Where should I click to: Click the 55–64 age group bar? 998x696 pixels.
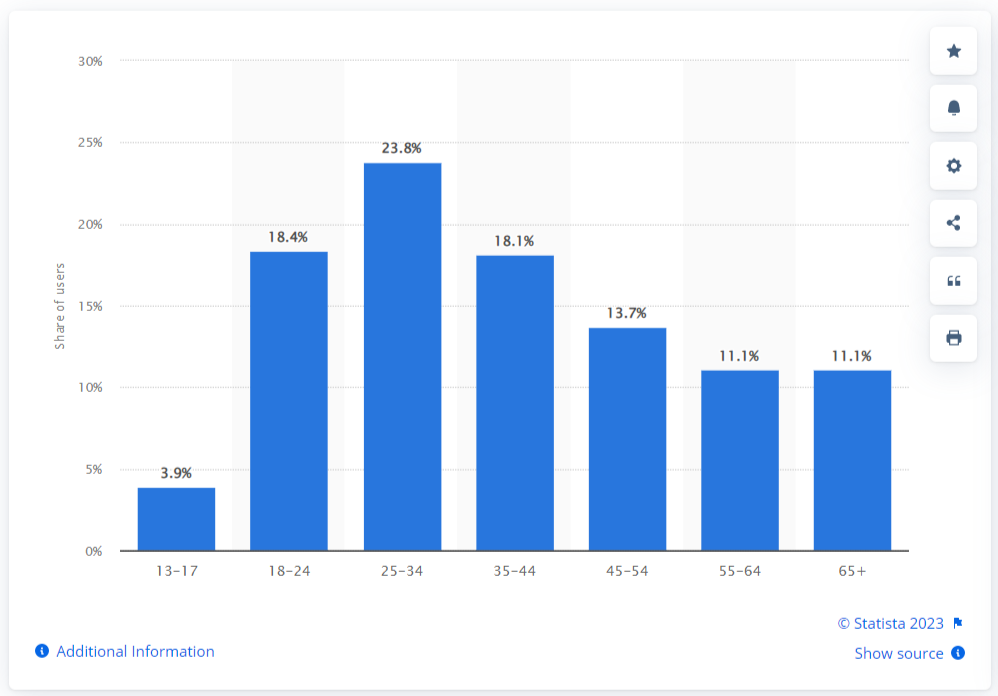[740, 460]
